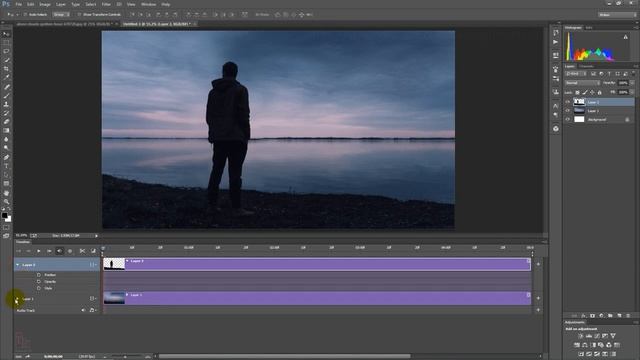The width and height of the screenshot is (640, 360).
Task: Open the timeline playback settings gear
Action: tap(70, 251)
